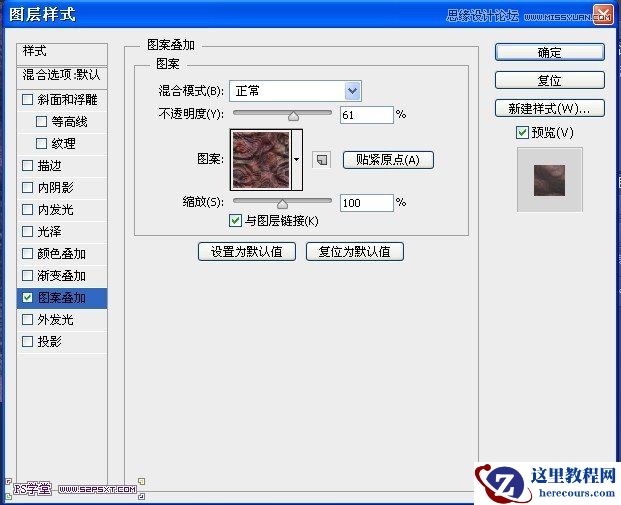The height and width of the screenshot is (505, 621).
Task: Create new preset from current pattern icon
Action: [x=321, y=160]
